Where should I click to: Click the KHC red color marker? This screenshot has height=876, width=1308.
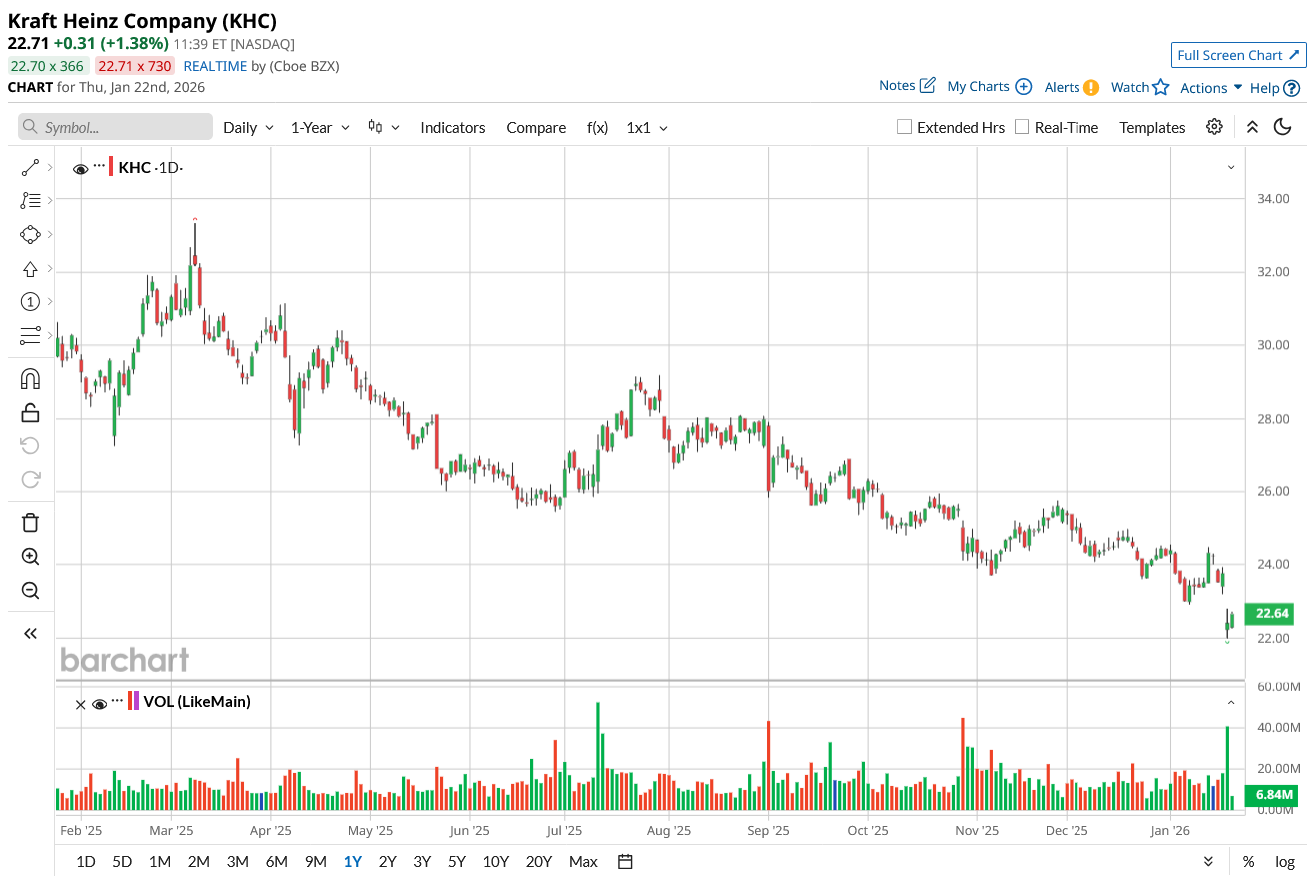click(111, 167)
